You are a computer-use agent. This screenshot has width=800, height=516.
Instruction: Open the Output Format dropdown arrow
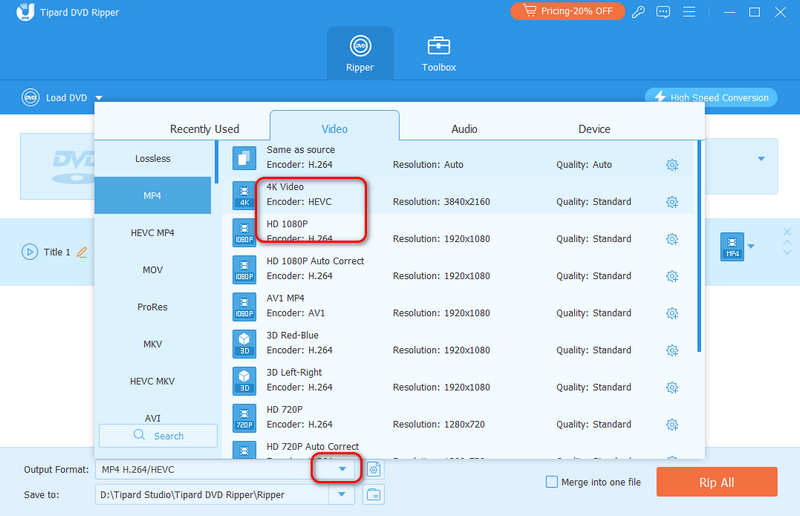pyautogui.click(x=342, y=469)
